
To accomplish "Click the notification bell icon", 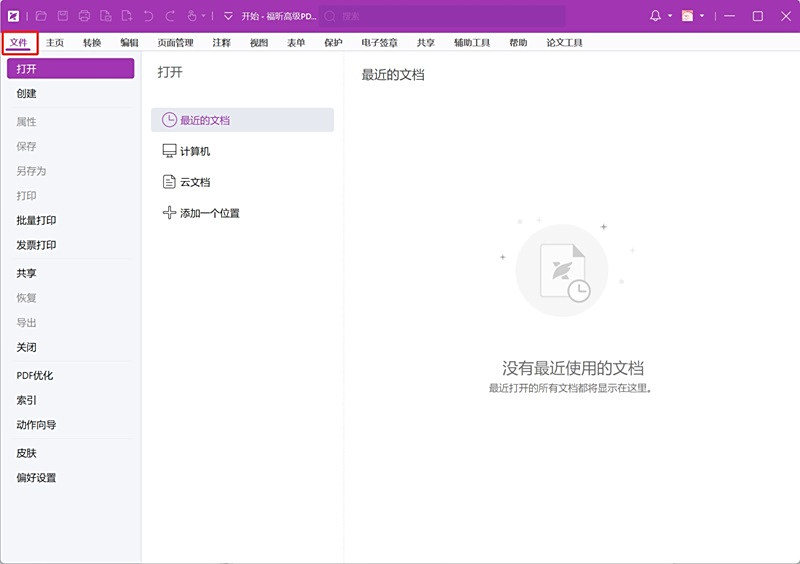I will [x=656, y=16].
